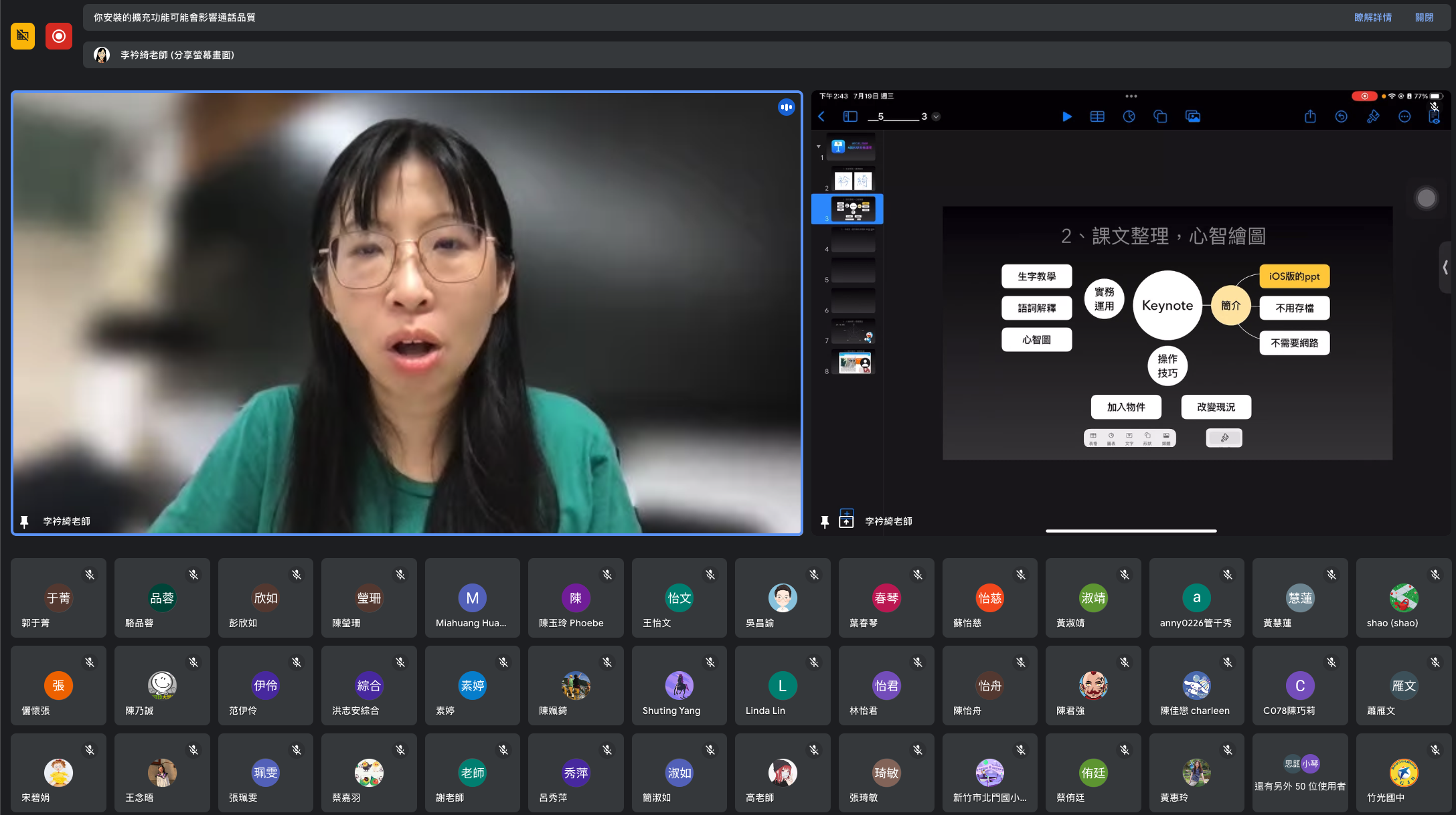Unpin 李衿綺老師 camera tile pin icon
Screen dimensions: 1456x815
point(24,521)
